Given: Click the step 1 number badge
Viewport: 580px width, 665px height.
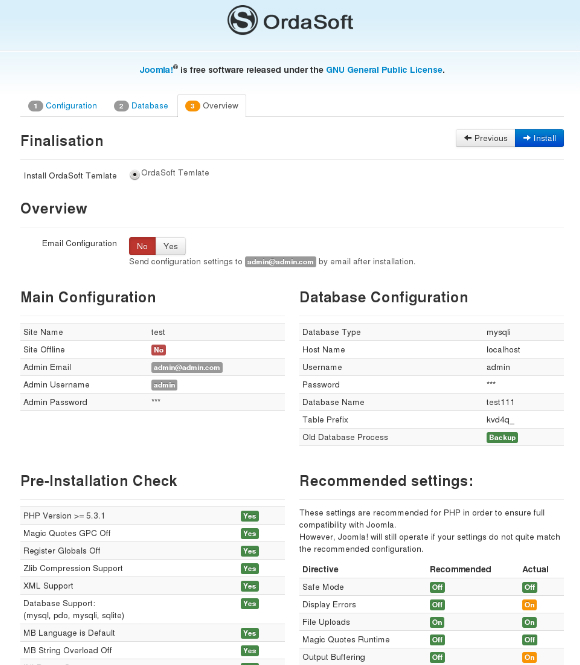Looking at the screenshot, I should [x=35, y=106].
